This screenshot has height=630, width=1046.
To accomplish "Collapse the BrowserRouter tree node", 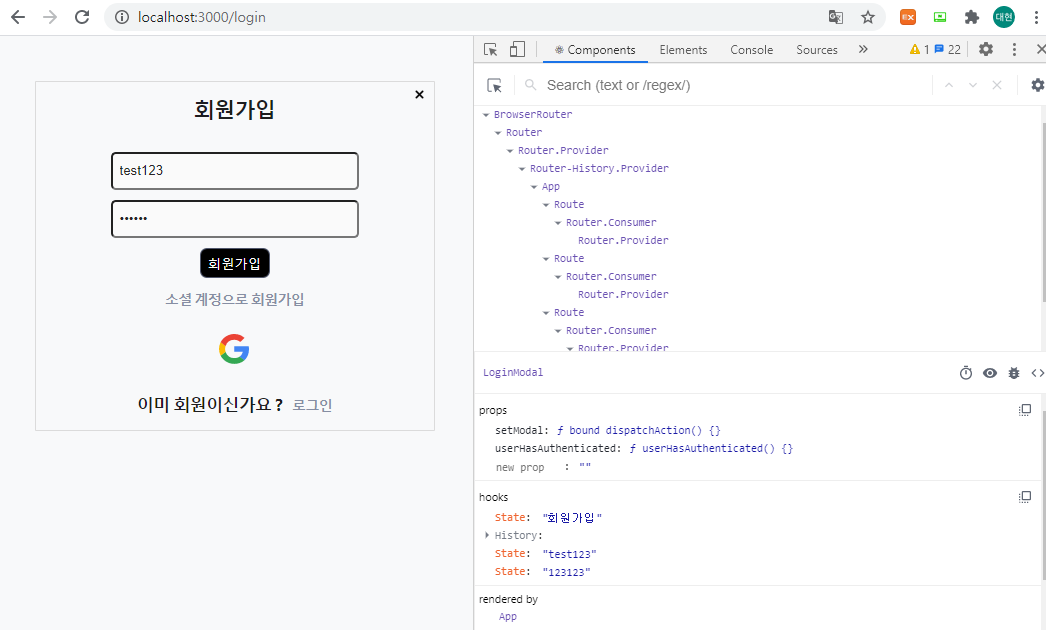I will tap(484, 114).
